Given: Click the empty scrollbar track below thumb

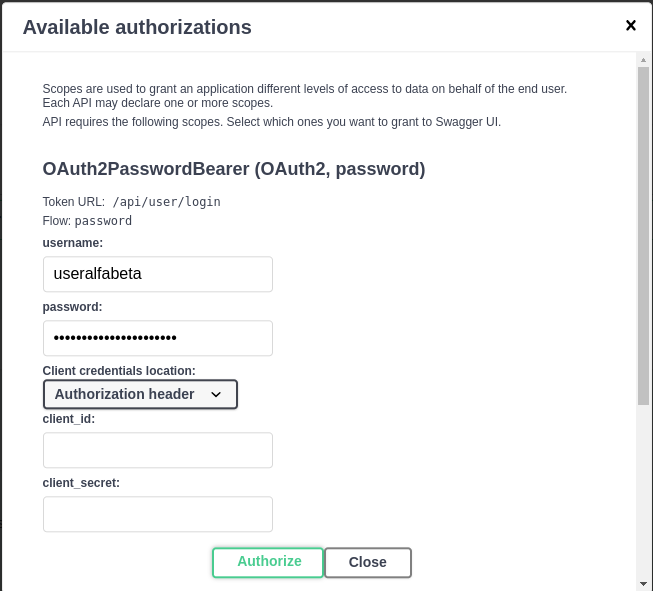Looking at the screenshot, I should [x=643, y=490].
